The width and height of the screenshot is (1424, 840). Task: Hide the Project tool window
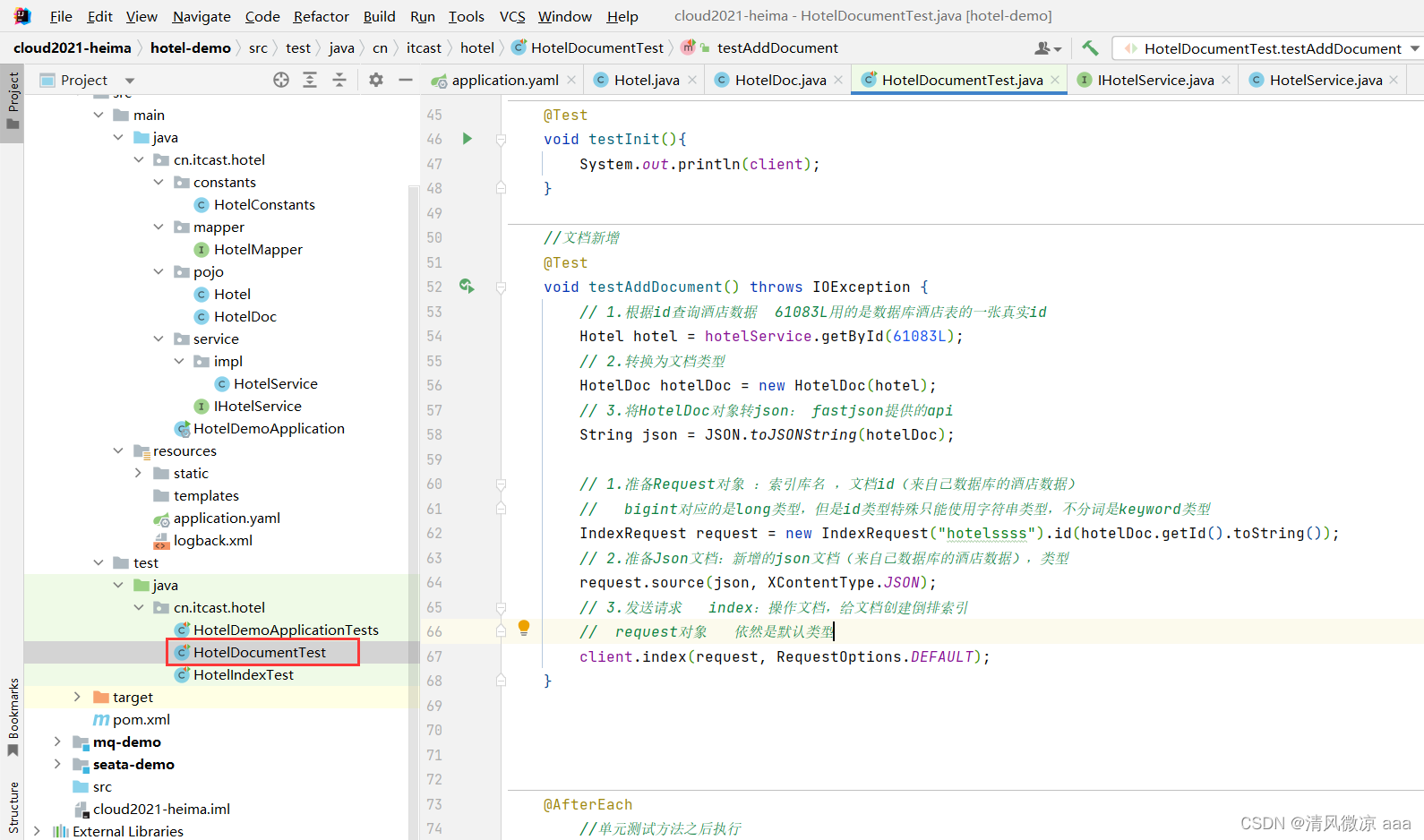406,80
